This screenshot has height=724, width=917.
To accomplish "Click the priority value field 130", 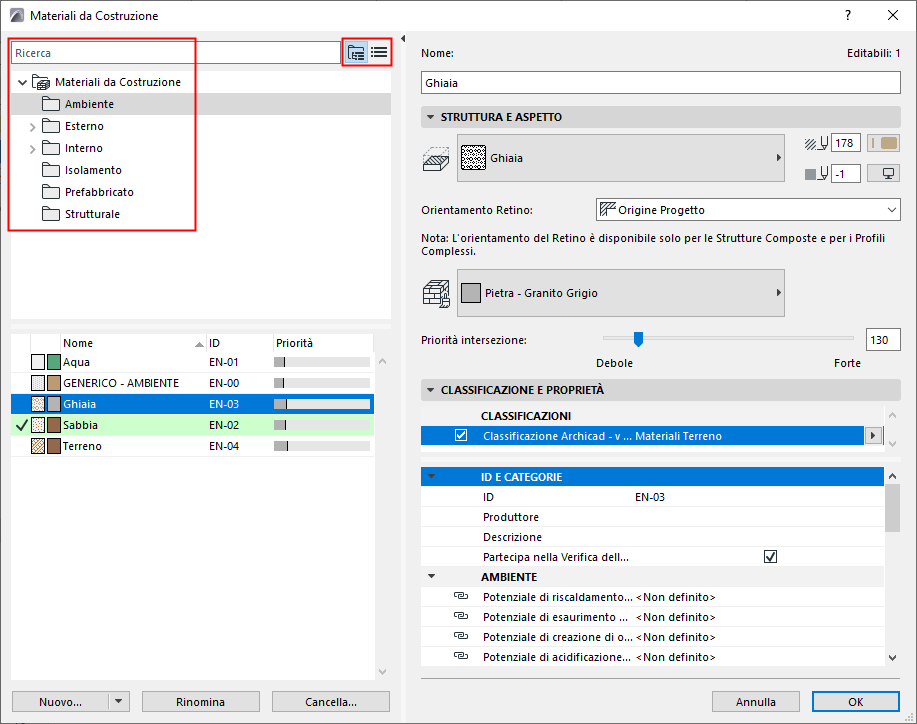I will click(x=882, y=340).
